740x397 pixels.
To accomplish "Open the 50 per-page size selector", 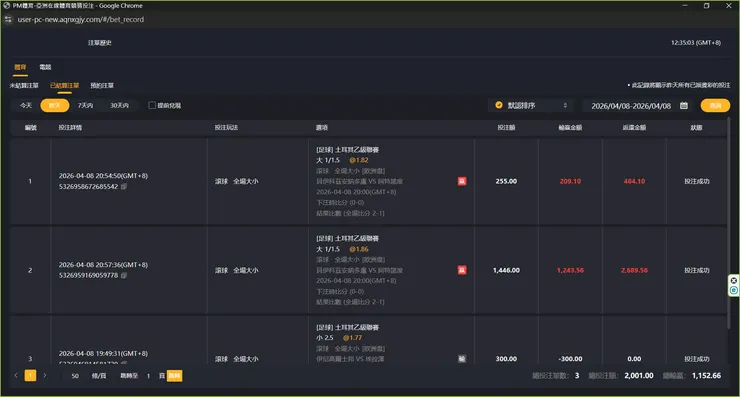I will (76, 376).
